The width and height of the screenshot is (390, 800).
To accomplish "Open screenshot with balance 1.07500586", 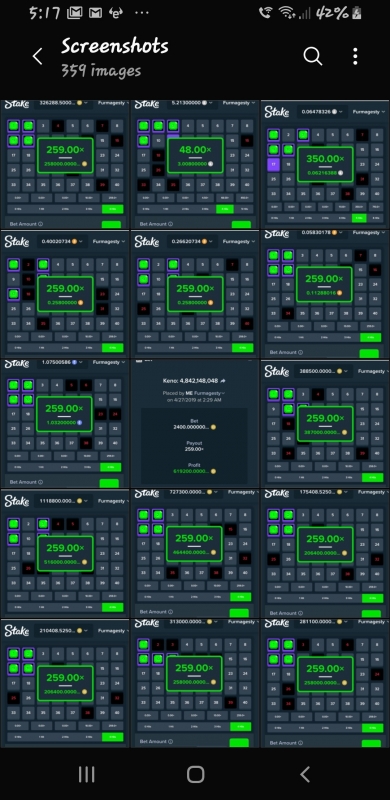I will 65,423.
